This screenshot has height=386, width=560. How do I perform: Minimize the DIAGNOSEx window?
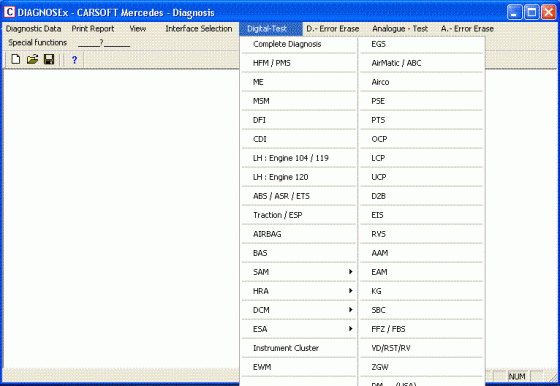pyautogui.click(x=514, y=12)
